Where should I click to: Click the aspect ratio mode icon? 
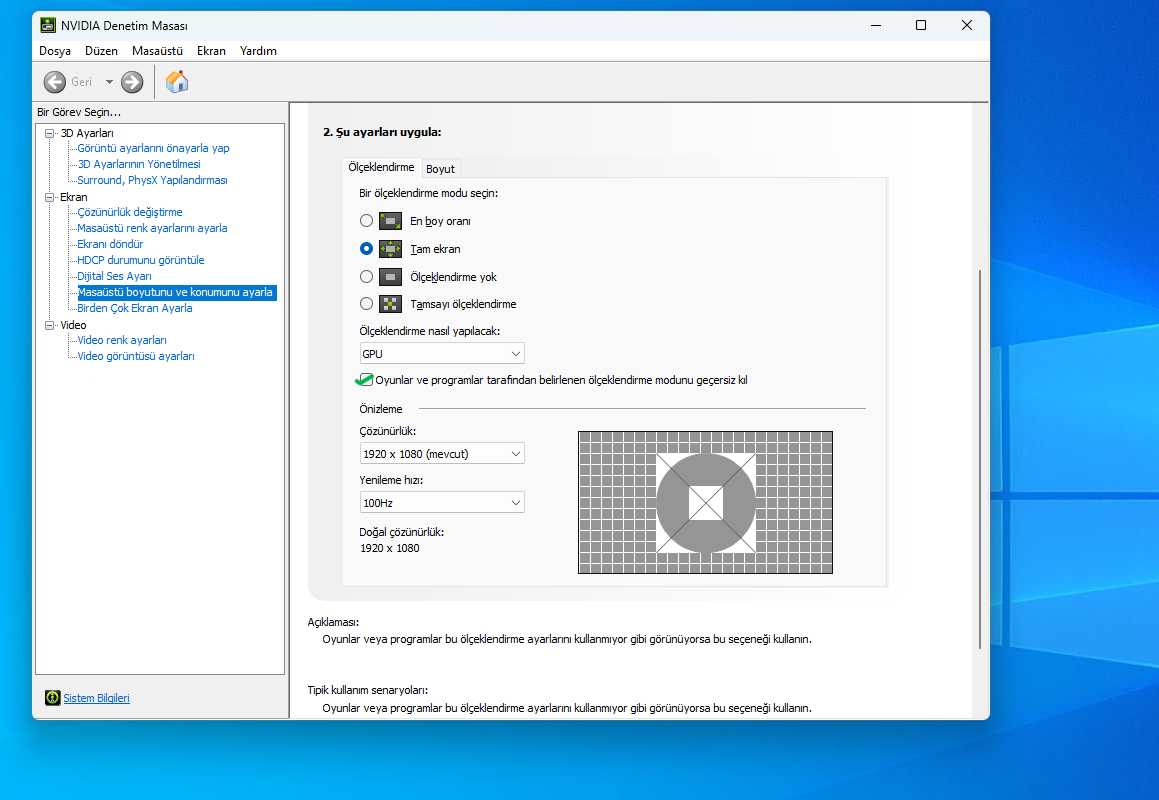[x=390, y=221]
